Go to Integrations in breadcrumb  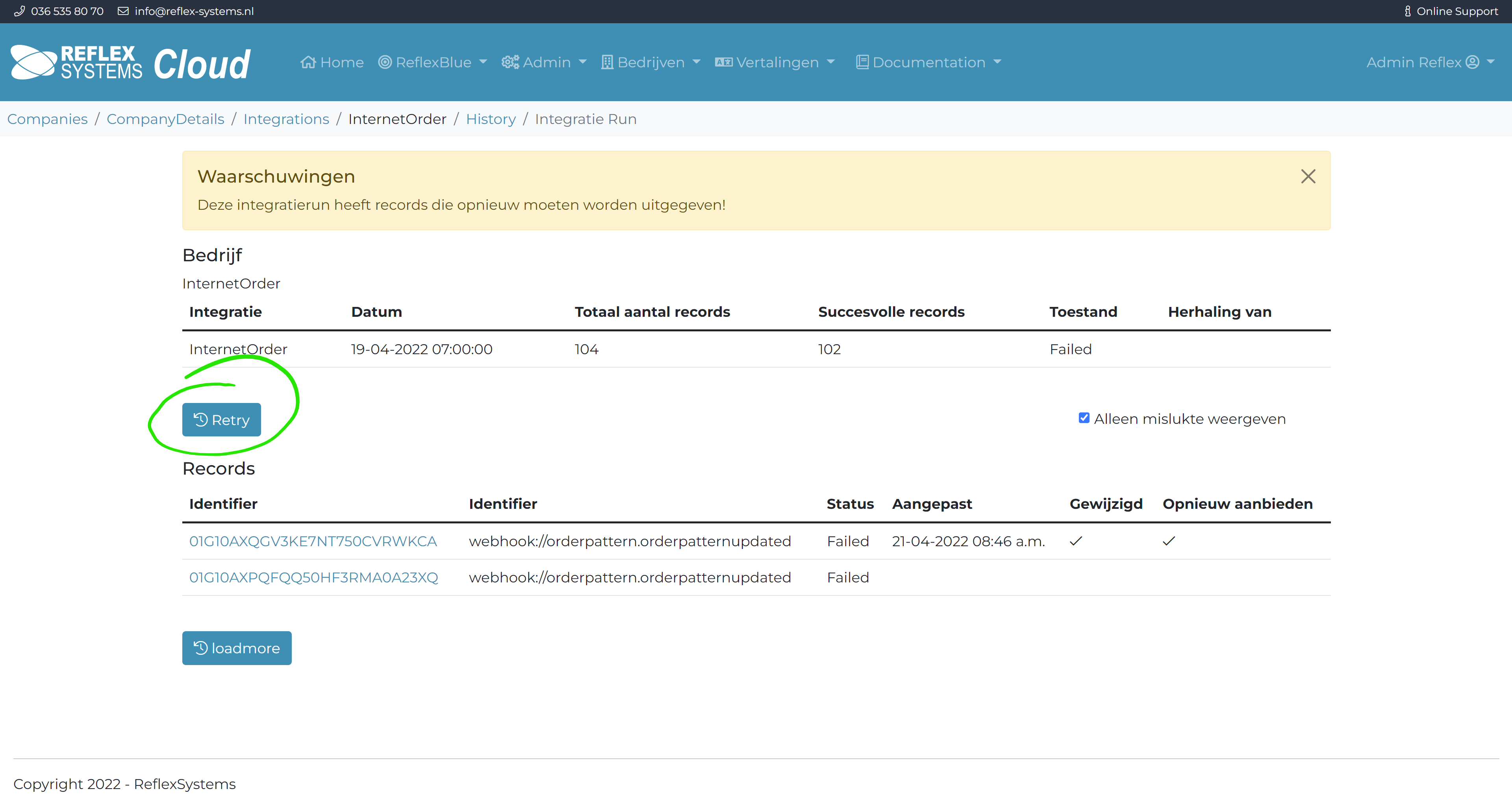point(286,119)
